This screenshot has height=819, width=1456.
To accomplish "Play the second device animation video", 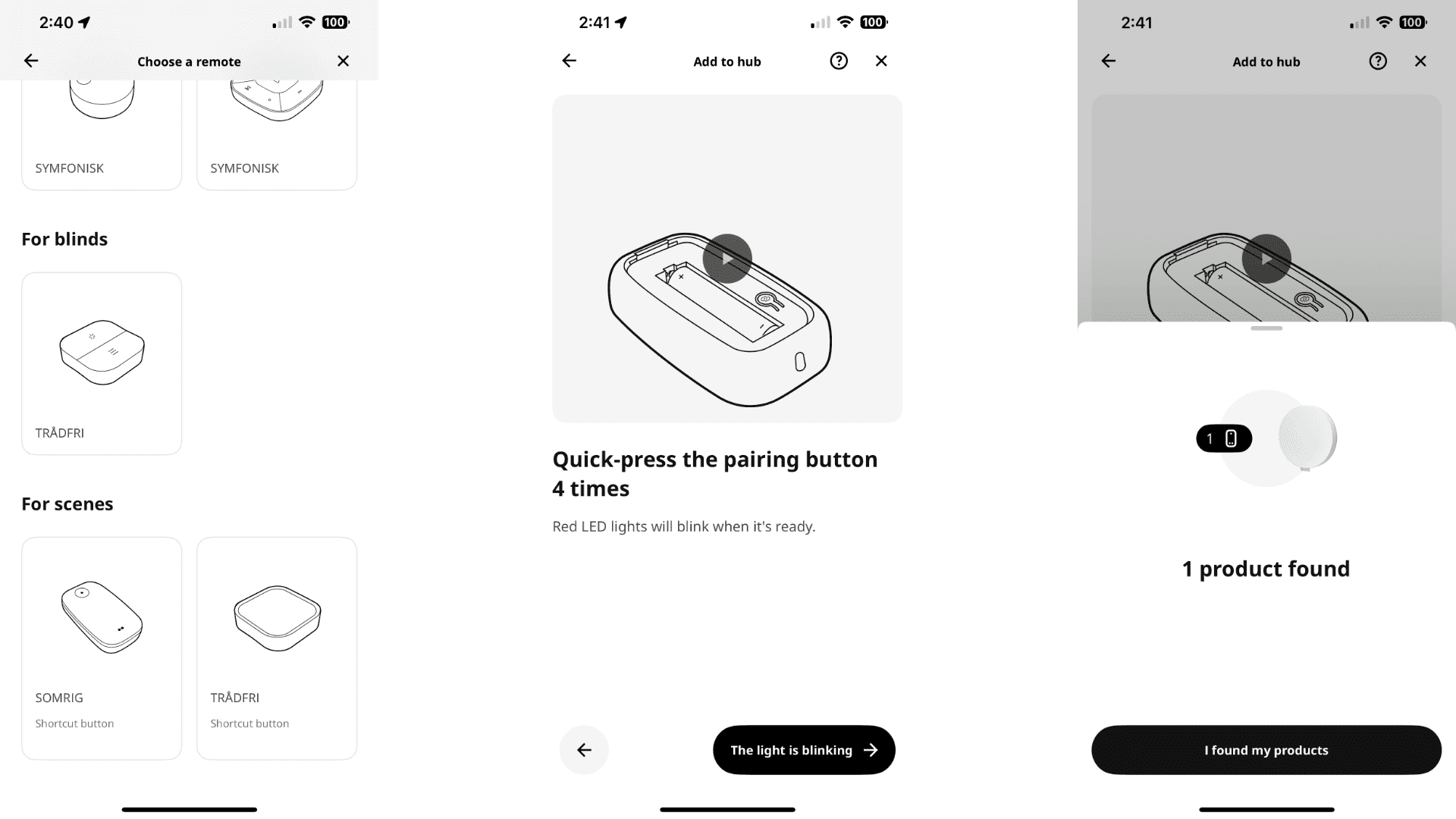I will [1266, 258].
